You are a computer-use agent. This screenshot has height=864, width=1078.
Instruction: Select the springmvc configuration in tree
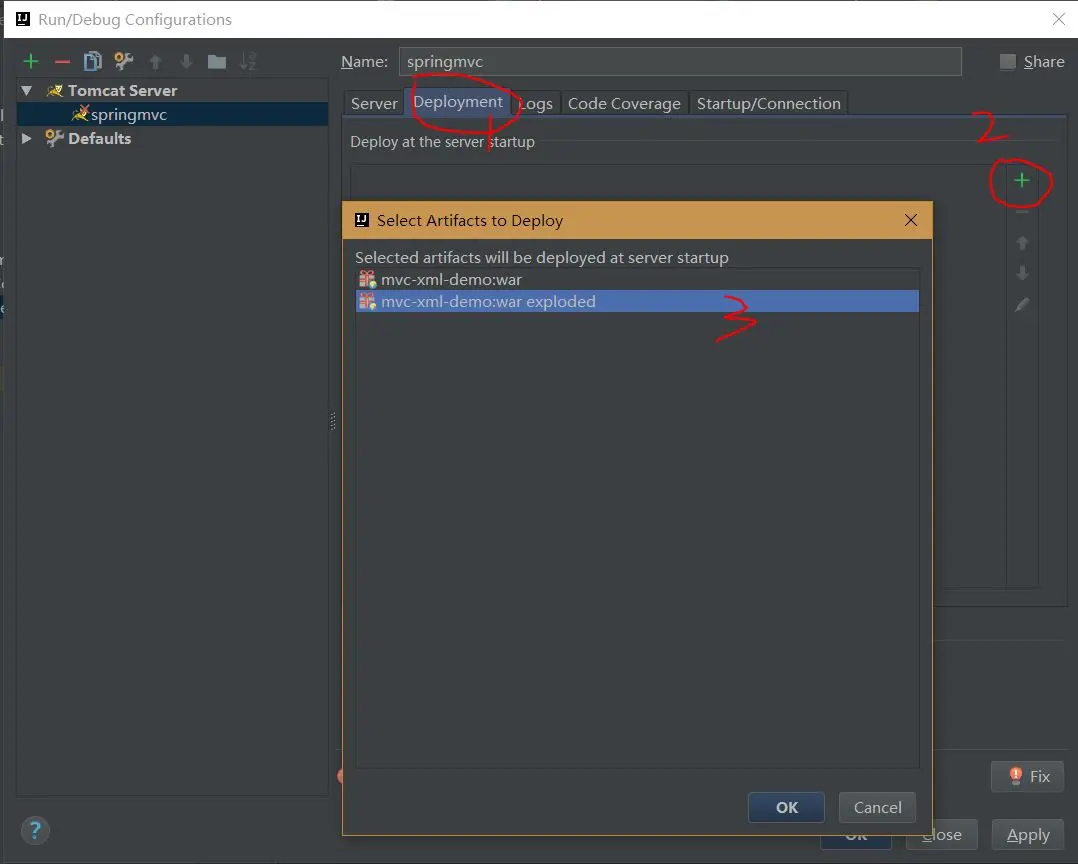click(172, 115)
